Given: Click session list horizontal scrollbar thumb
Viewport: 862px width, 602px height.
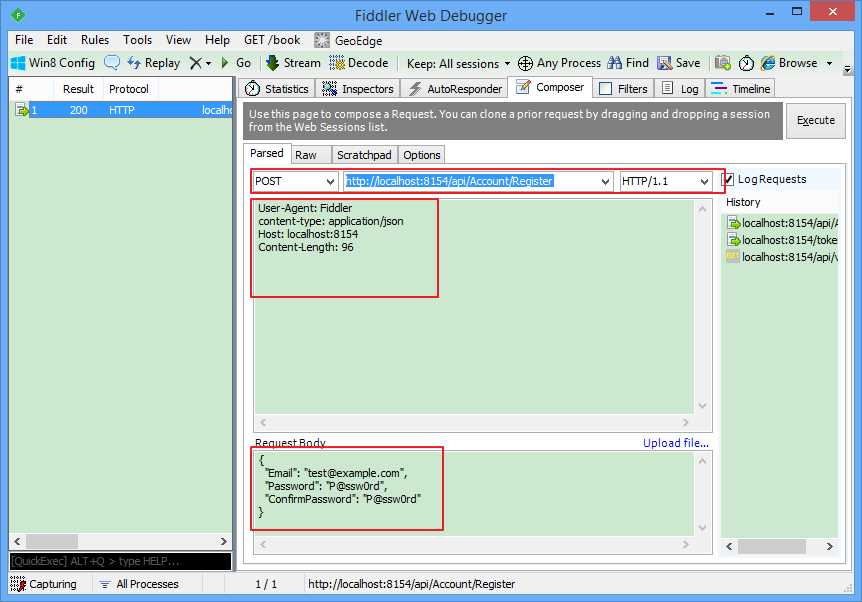Looking at the screenshot, I should click(52, 541).
